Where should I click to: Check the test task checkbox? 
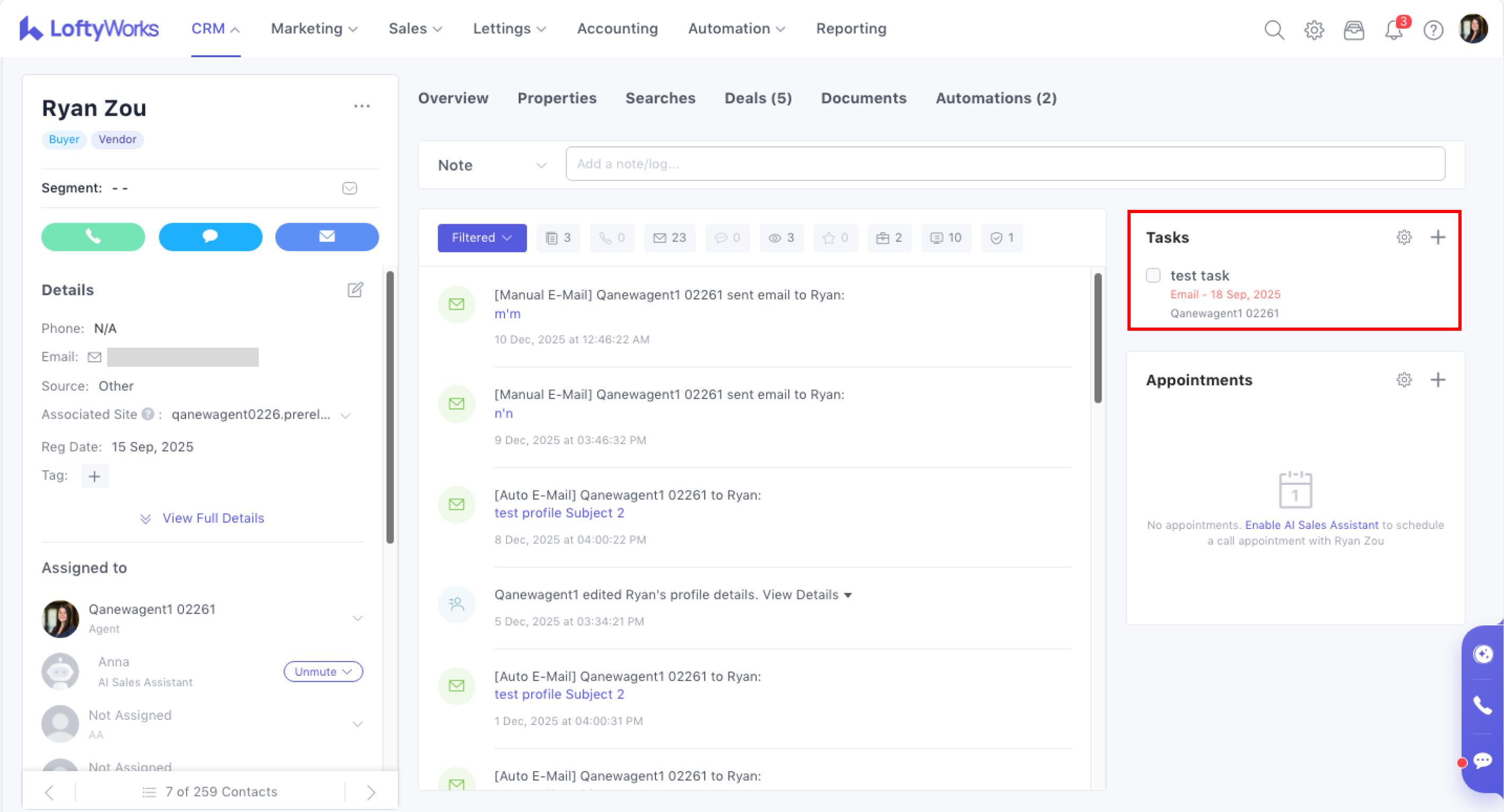tap(1152, 275)
